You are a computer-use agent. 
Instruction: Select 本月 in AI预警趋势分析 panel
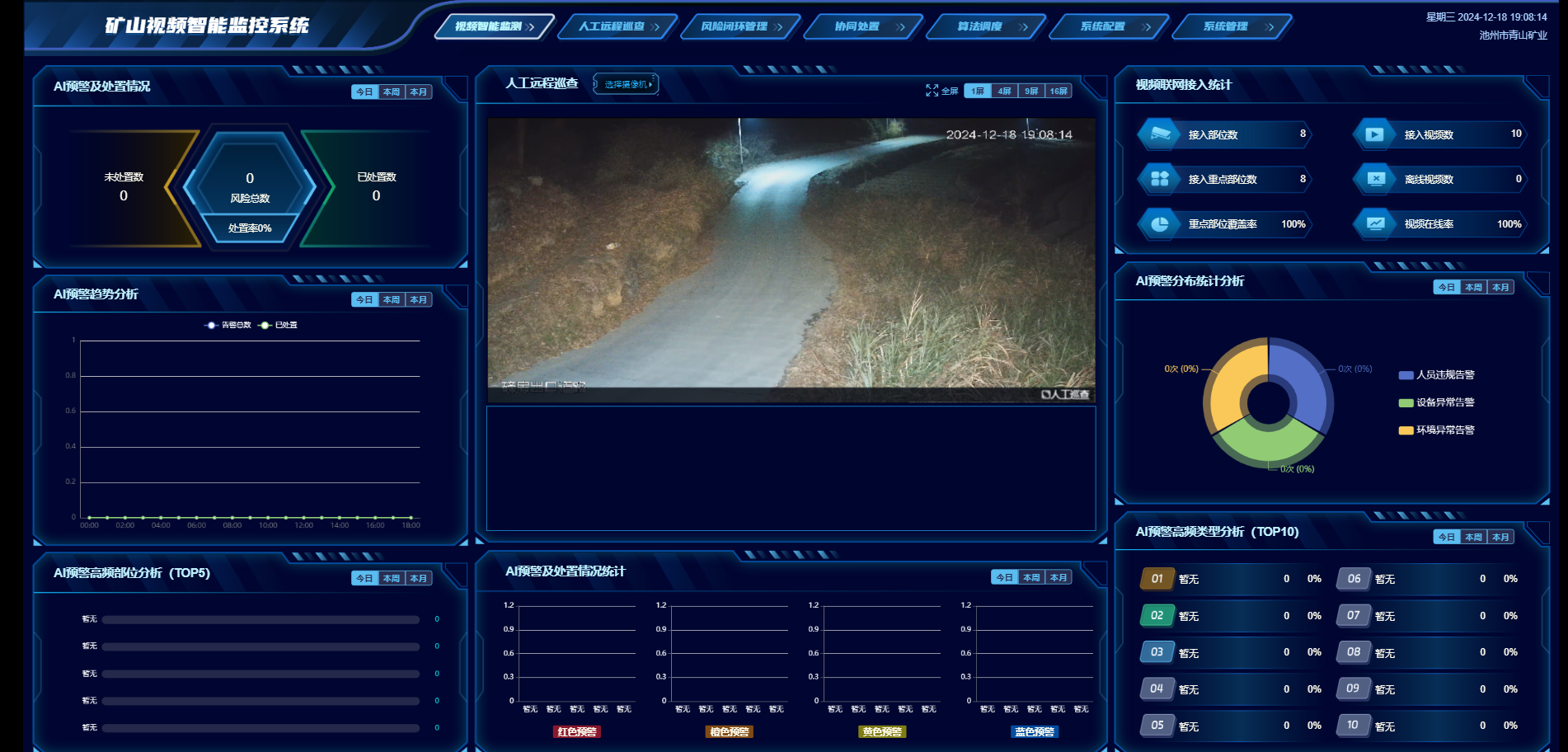pos(419,299)
